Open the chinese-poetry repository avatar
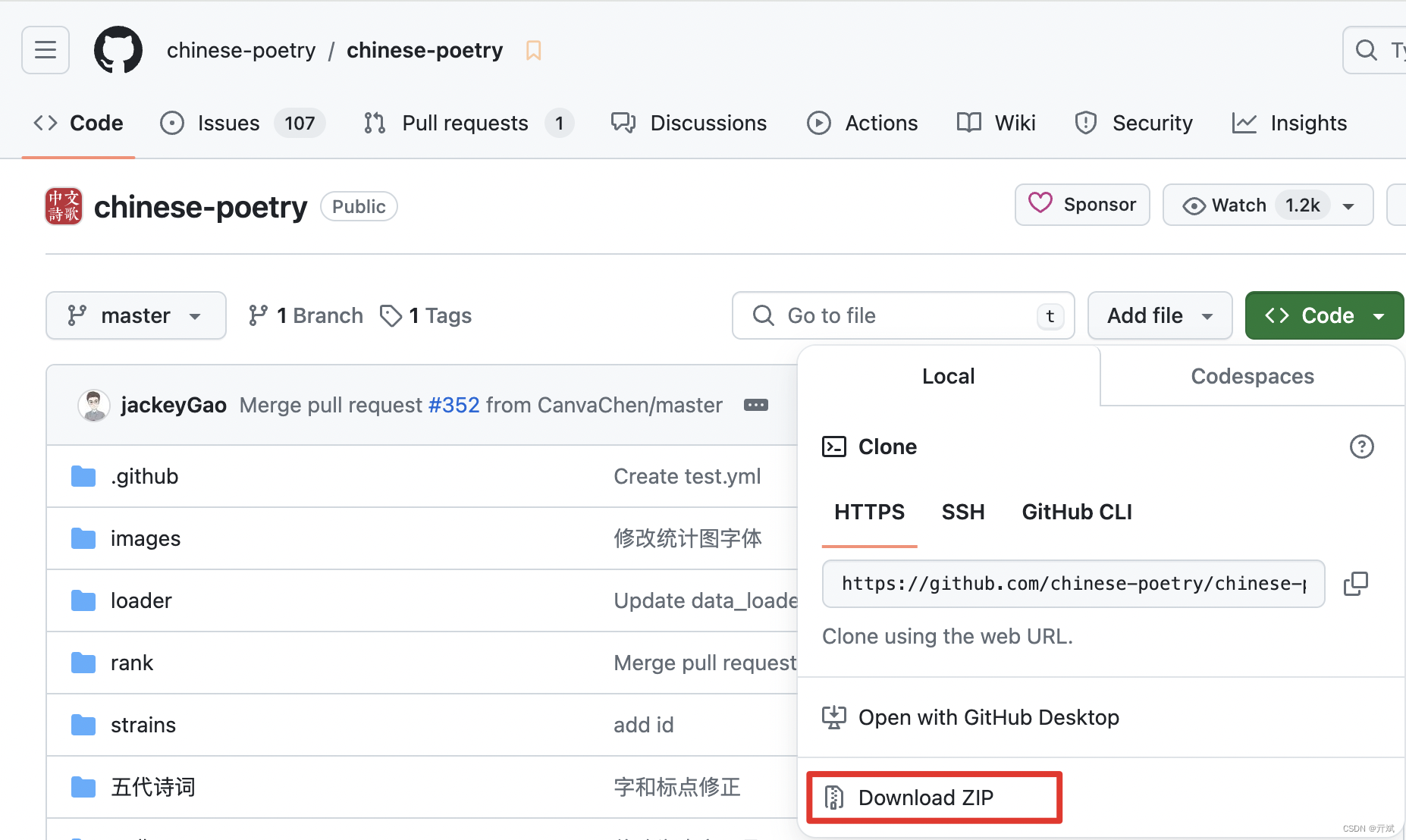This screenshot has height=840, width=1406. (64, 206)
